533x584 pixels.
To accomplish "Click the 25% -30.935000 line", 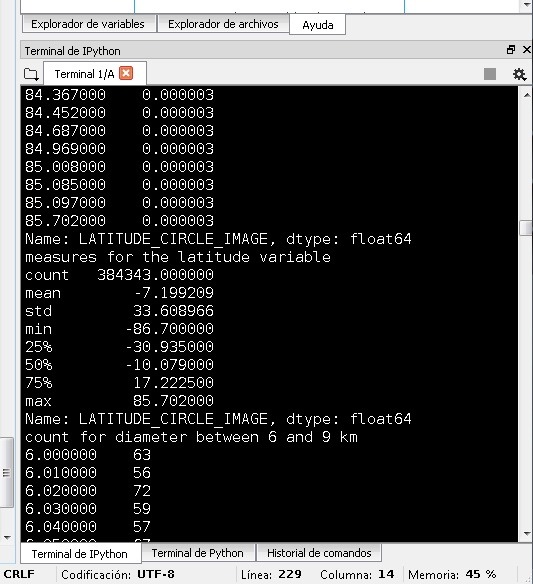I will click(x=119, y=347).
